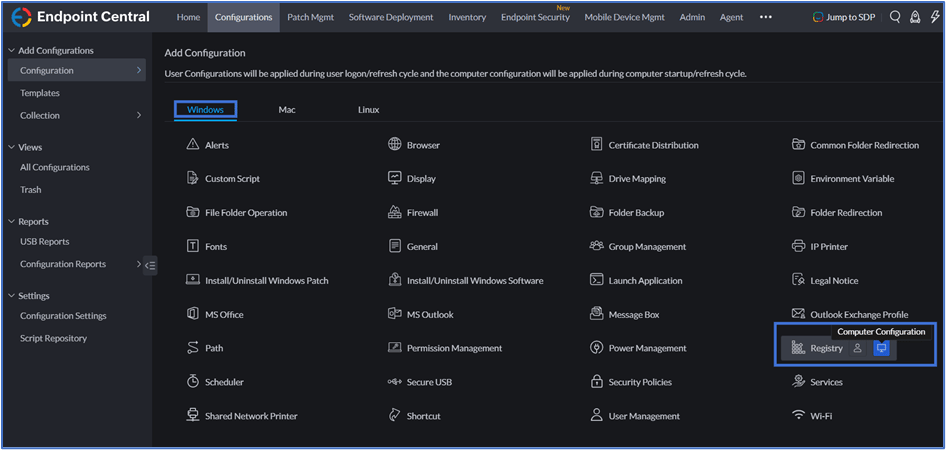Open the Folder Backup icon

[597, 212]
